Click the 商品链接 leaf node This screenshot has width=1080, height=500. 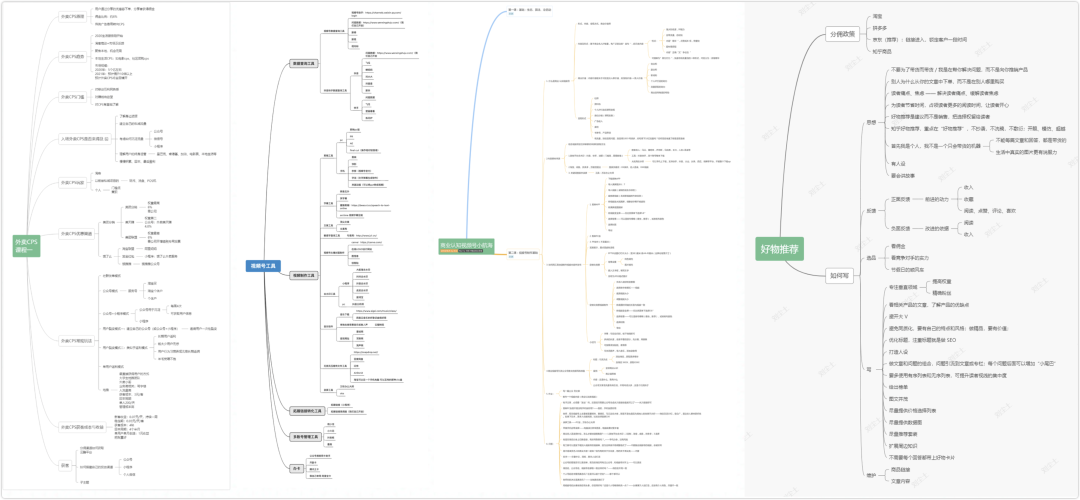pyautogui.click(x=901, y=468)
